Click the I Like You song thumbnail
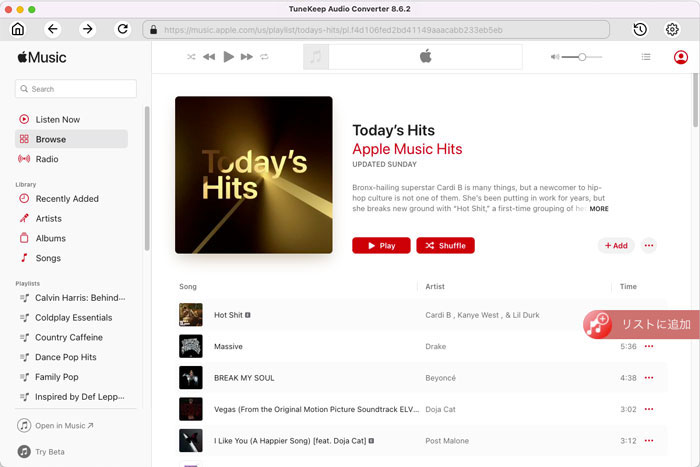Image resolution: width=700 pixels, height=467 pixels. tap(191, 441)
